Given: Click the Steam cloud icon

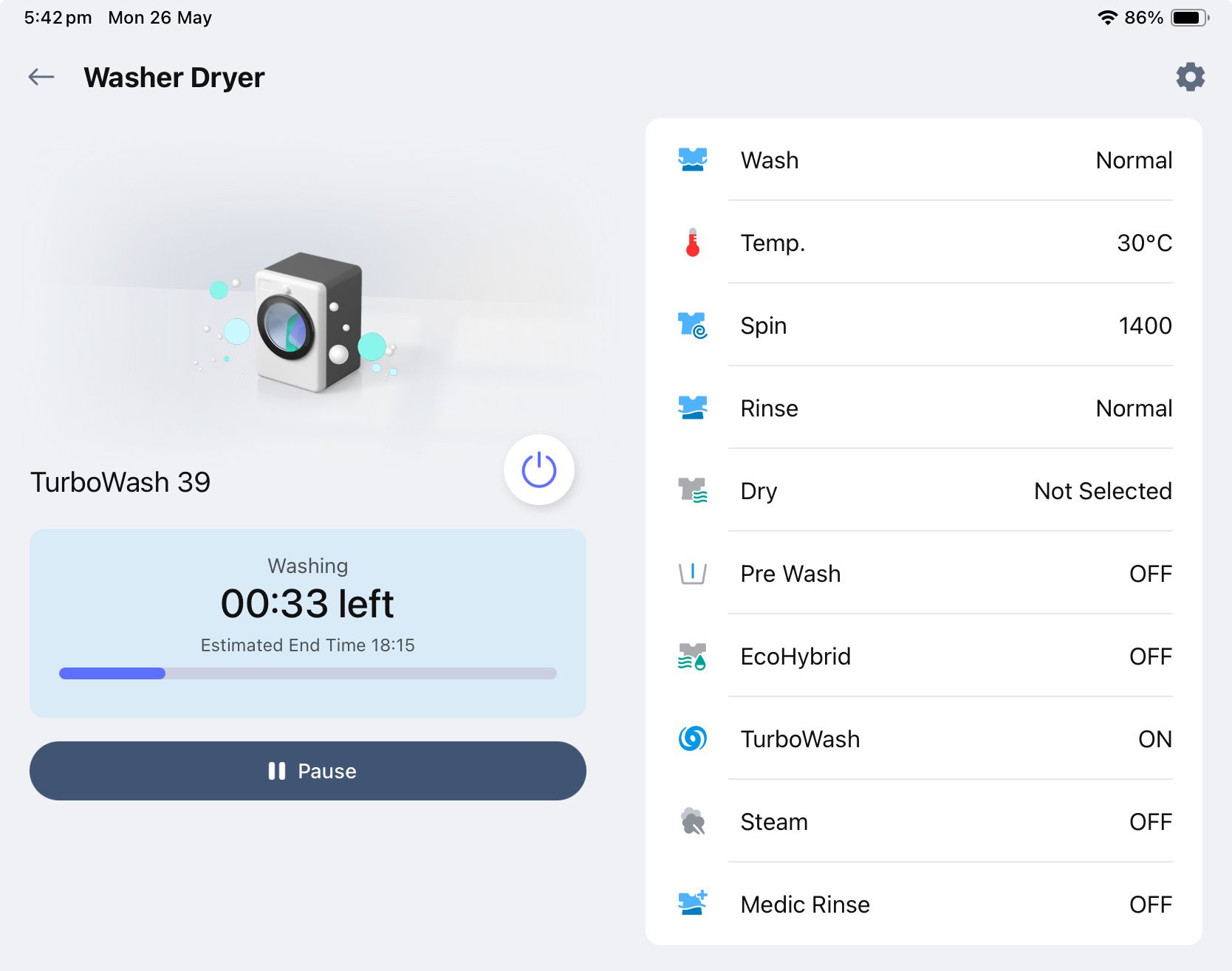Looking at the screenshot, I should pos(693,821).
